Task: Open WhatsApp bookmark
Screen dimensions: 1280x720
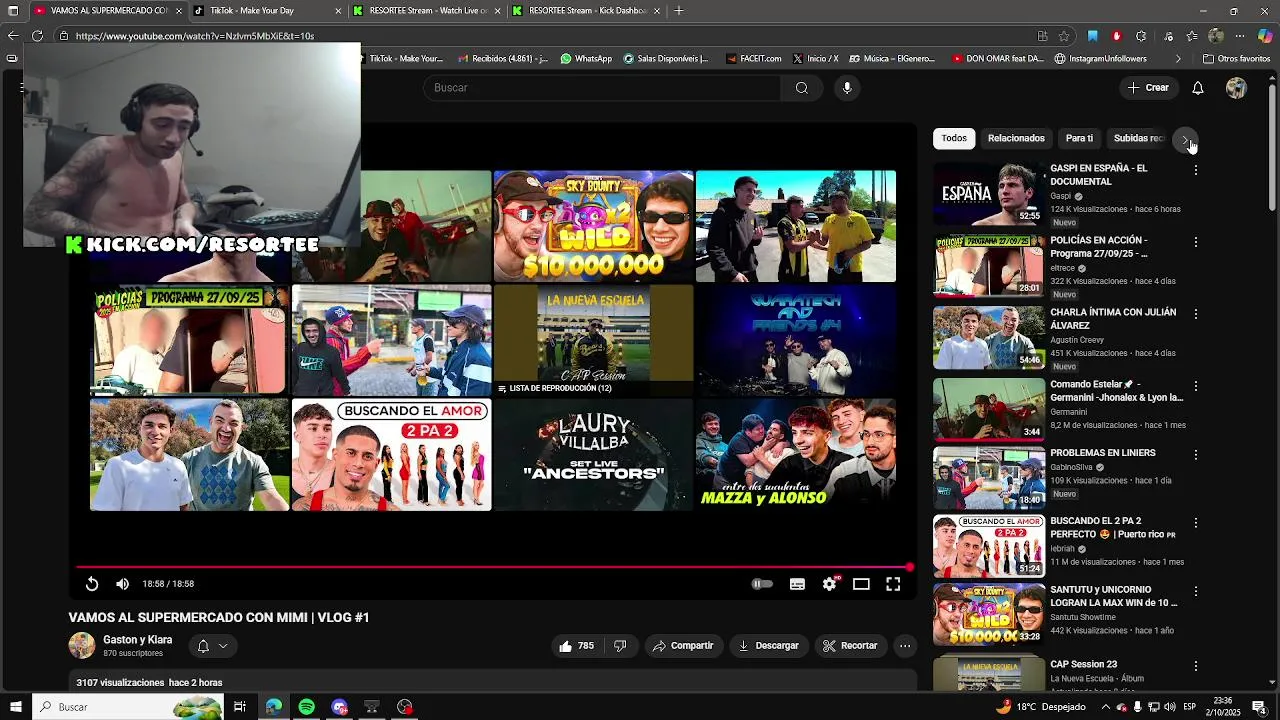Action: click(x=586, y=59)
